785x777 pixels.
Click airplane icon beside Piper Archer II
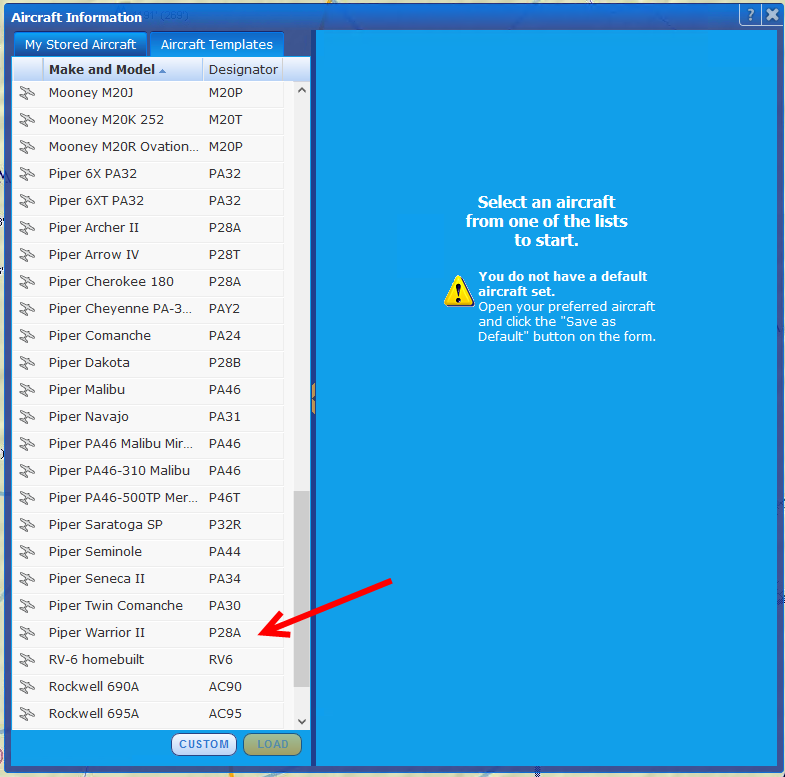[27, 228]
